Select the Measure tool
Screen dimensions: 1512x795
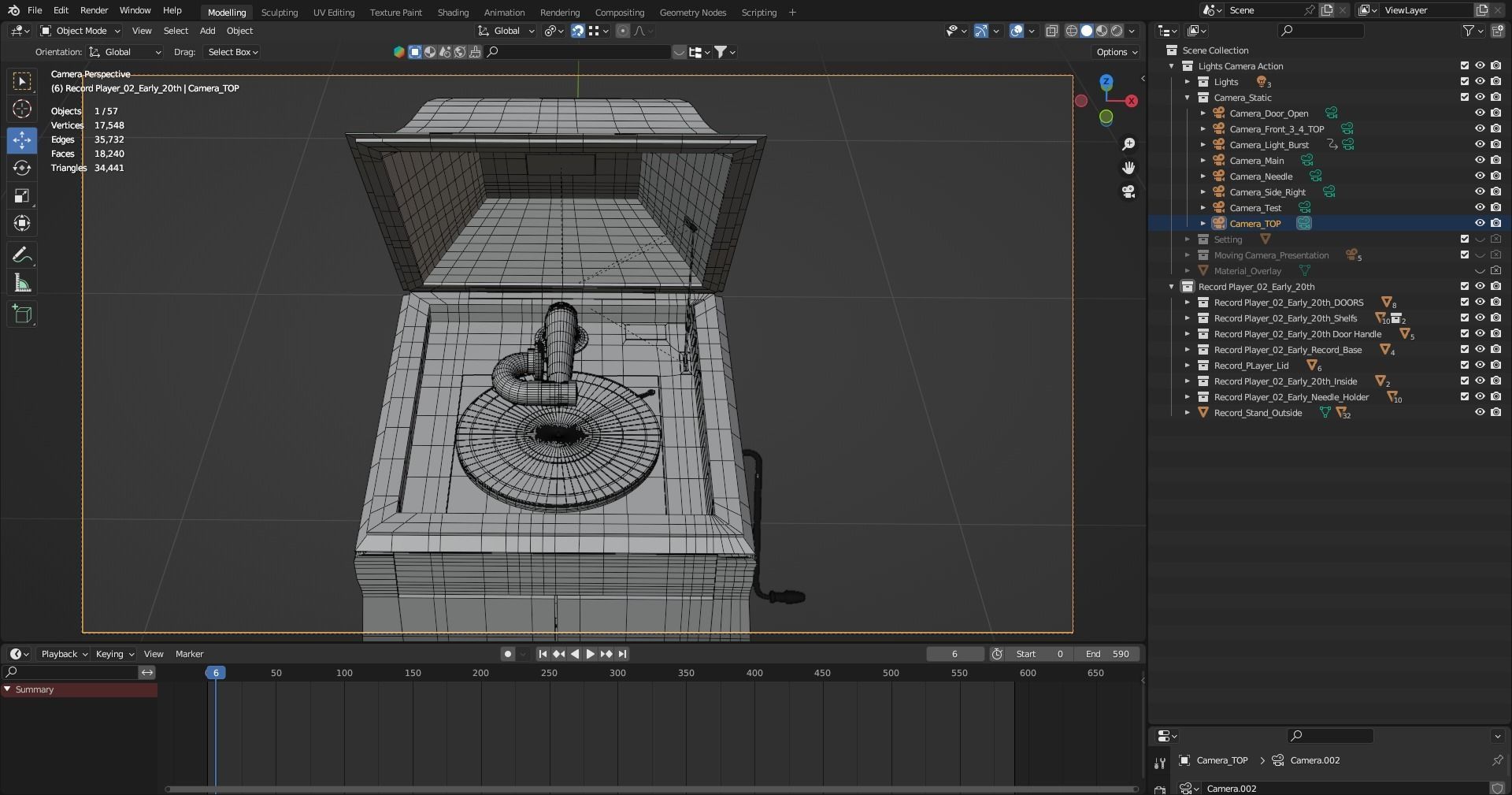22,283
